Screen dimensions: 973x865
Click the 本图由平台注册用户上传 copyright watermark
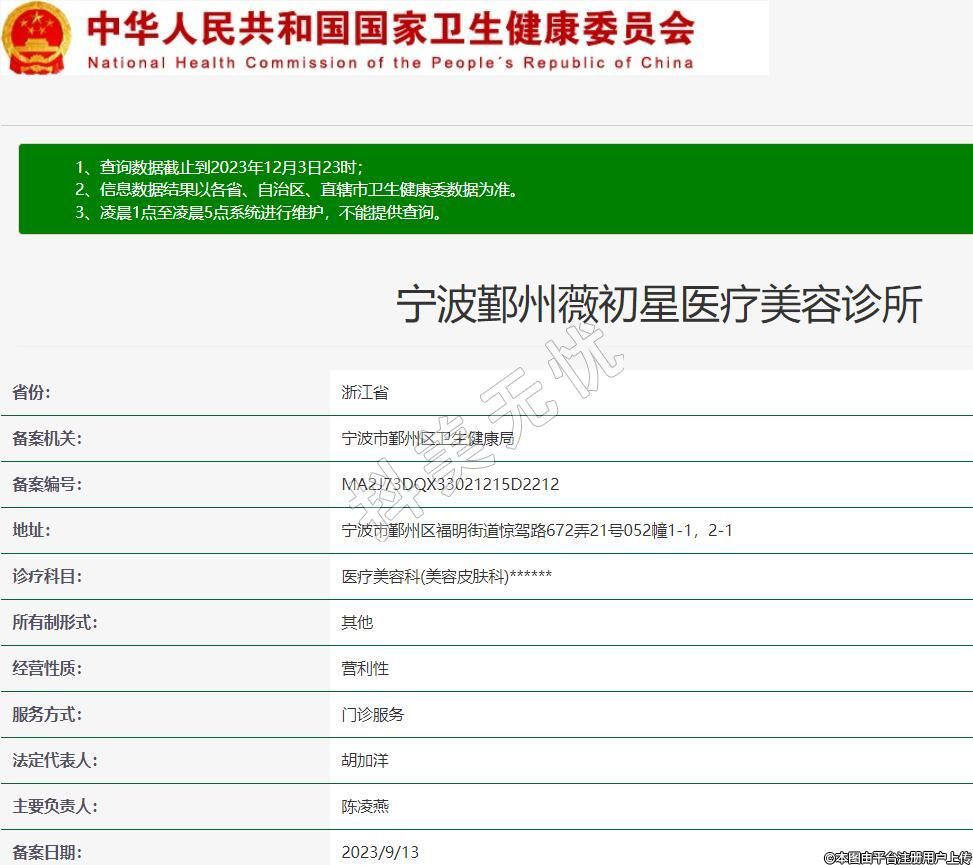(897, 857)
